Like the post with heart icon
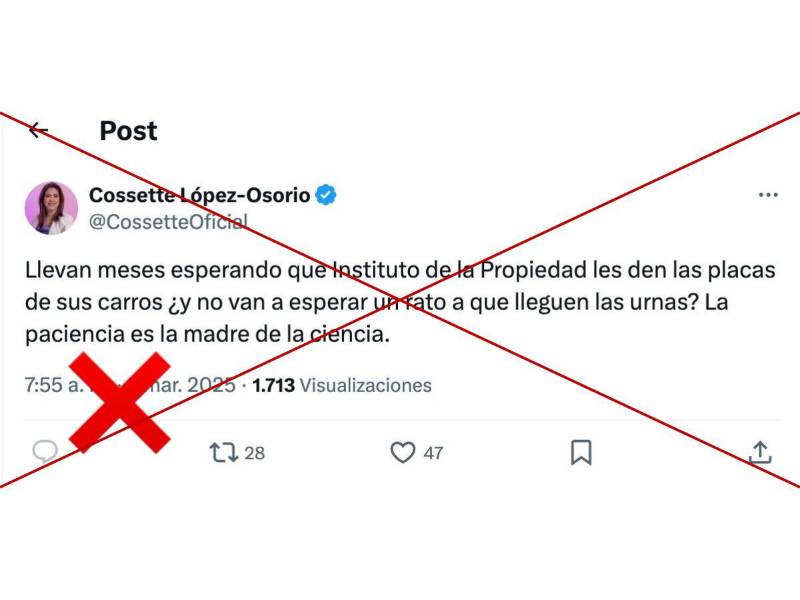The image size is (800, 600). (x=403, y=453)
